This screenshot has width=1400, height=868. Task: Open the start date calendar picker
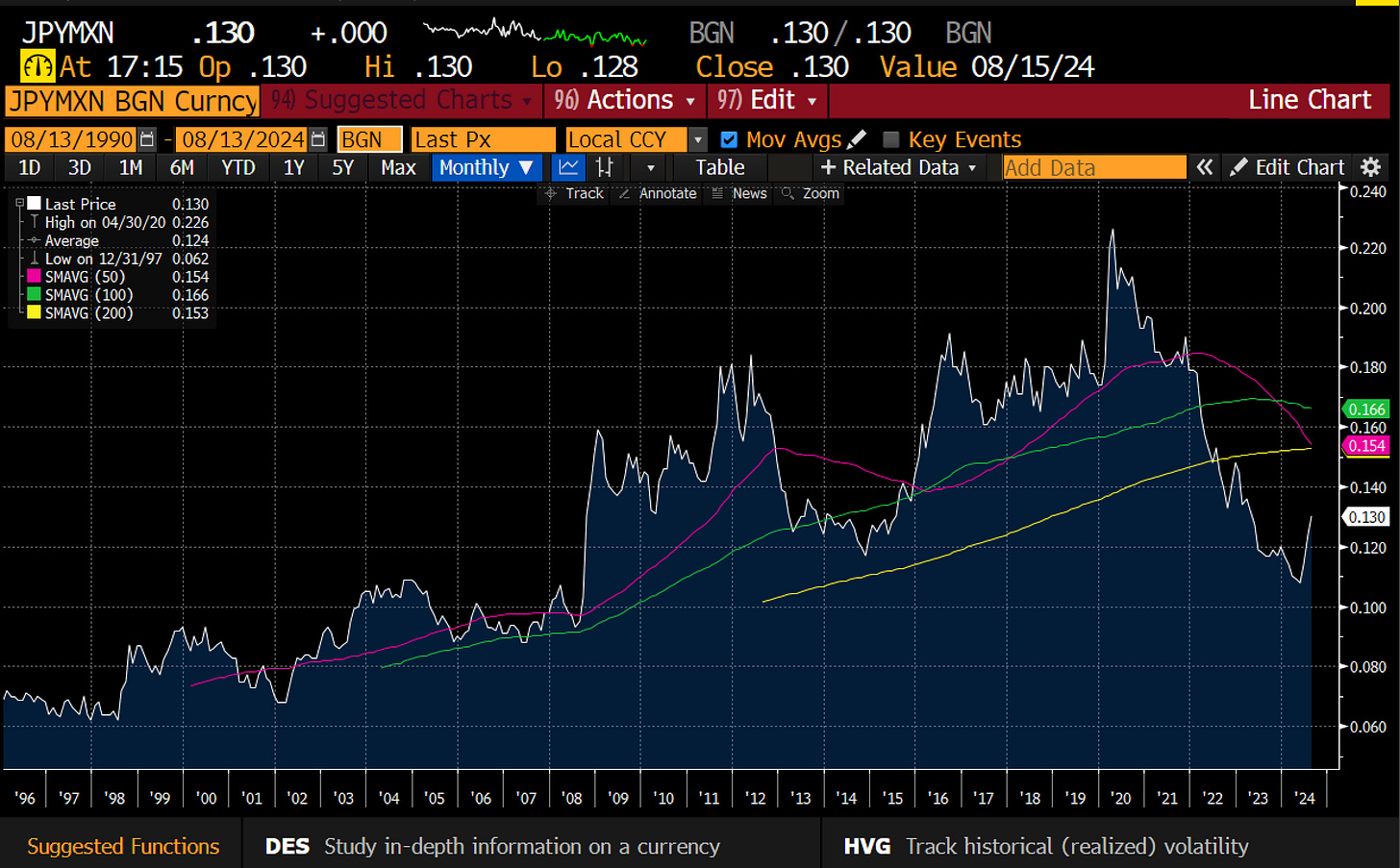[146, 139]
